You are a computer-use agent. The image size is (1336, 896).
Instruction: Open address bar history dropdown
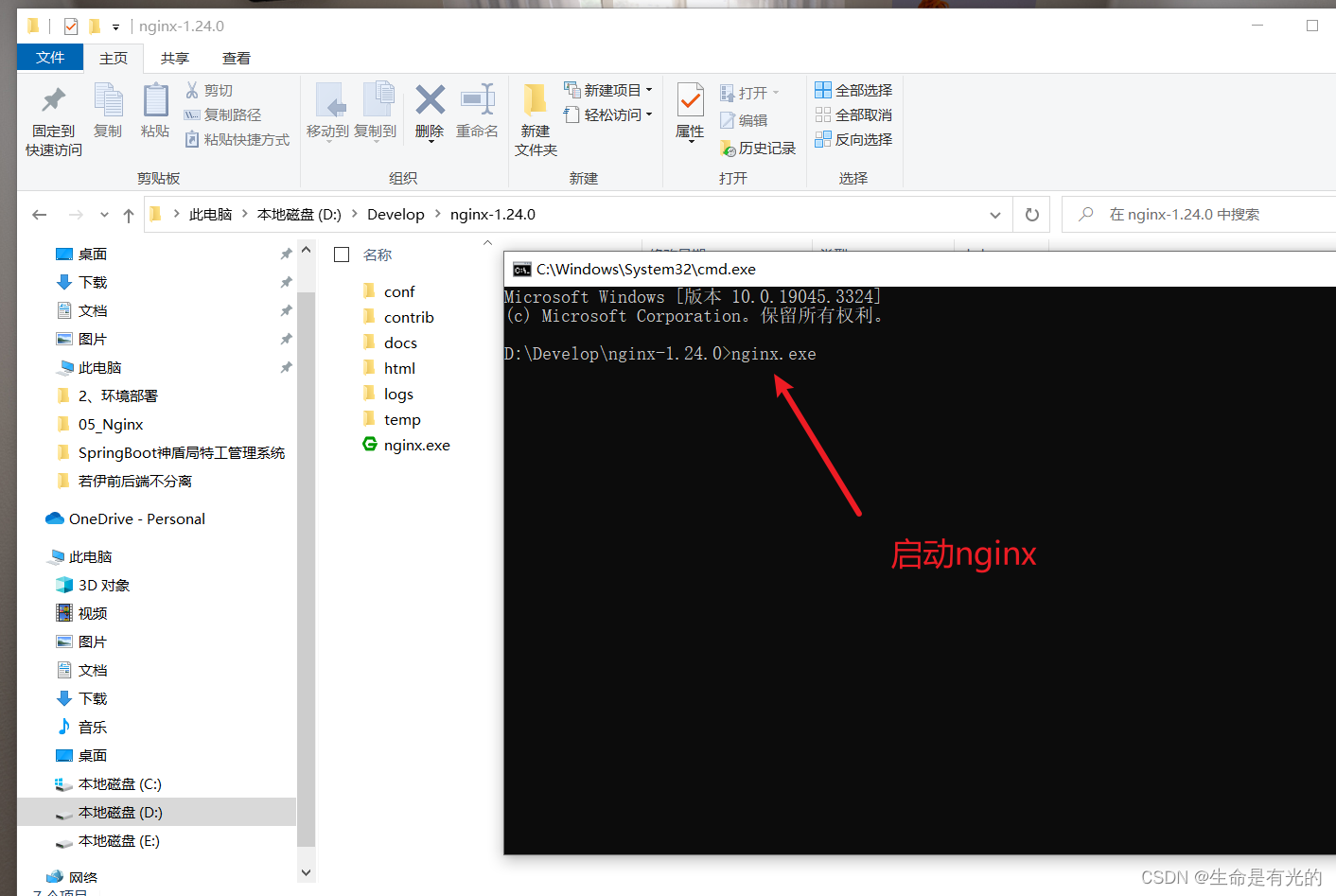(x=995, y=215)
